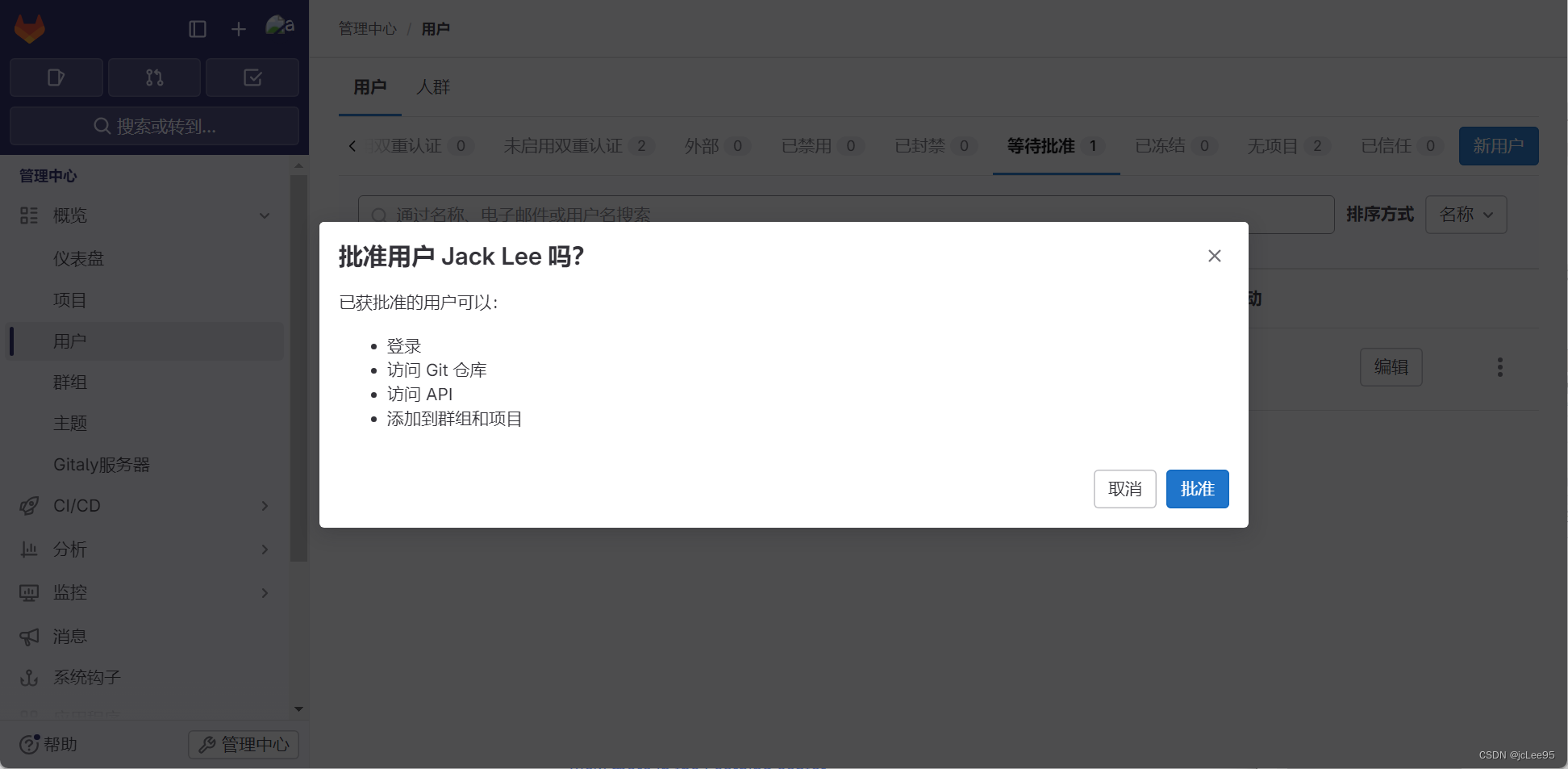The height and width of the screenshot is (769, 1568).
Task: Click 批准 to approve Jack Lee
Action: [x=1198, y=489]
